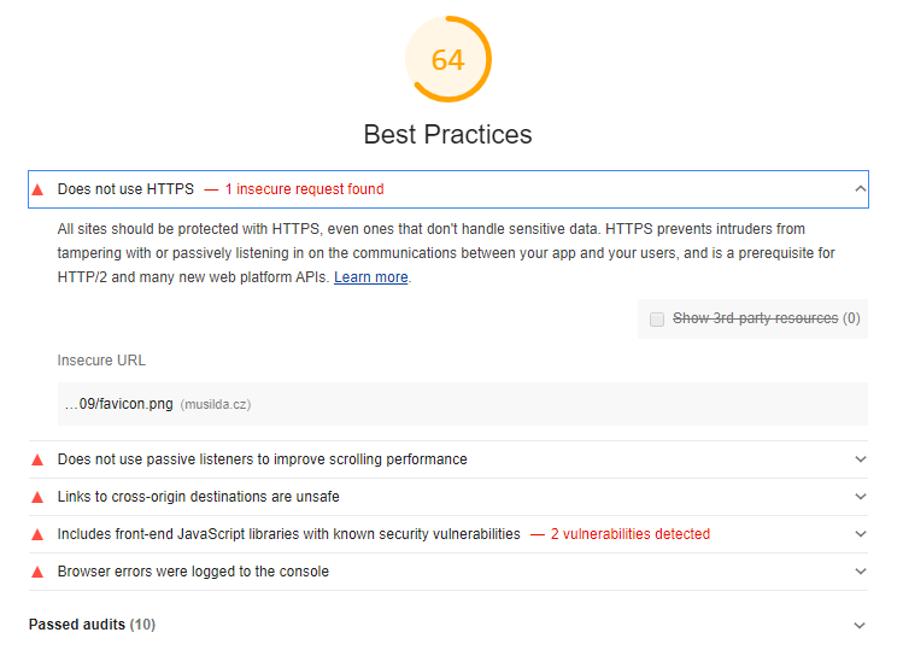
Task: Collapse the Does not use HTTPS audit chevron
Action: click(x=860, y=189)
